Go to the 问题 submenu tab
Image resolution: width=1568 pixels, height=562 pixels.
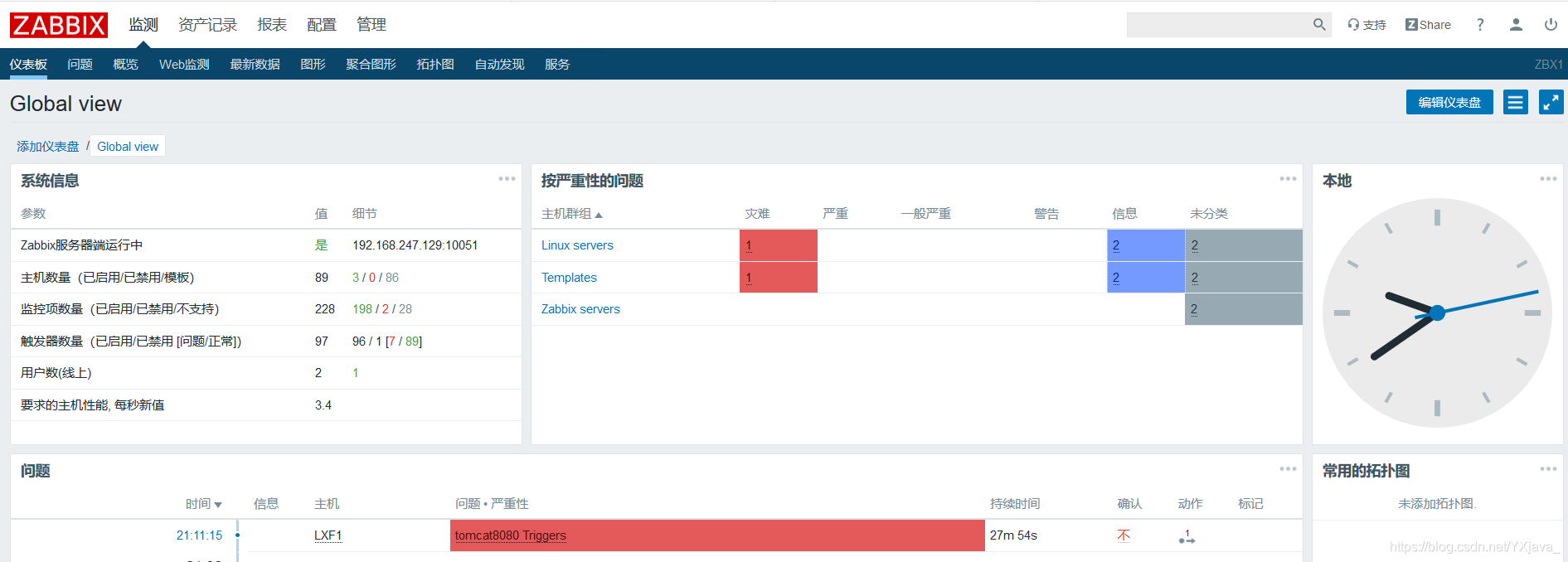point(80,64)
